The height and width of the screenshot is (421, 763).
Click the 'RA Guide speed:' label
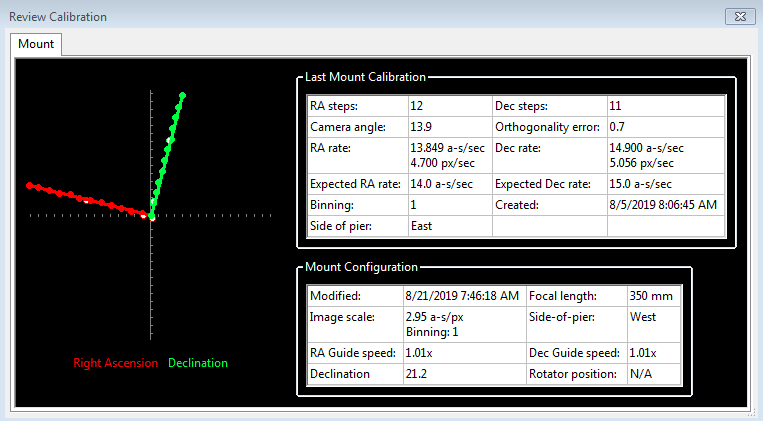point(353,353)
